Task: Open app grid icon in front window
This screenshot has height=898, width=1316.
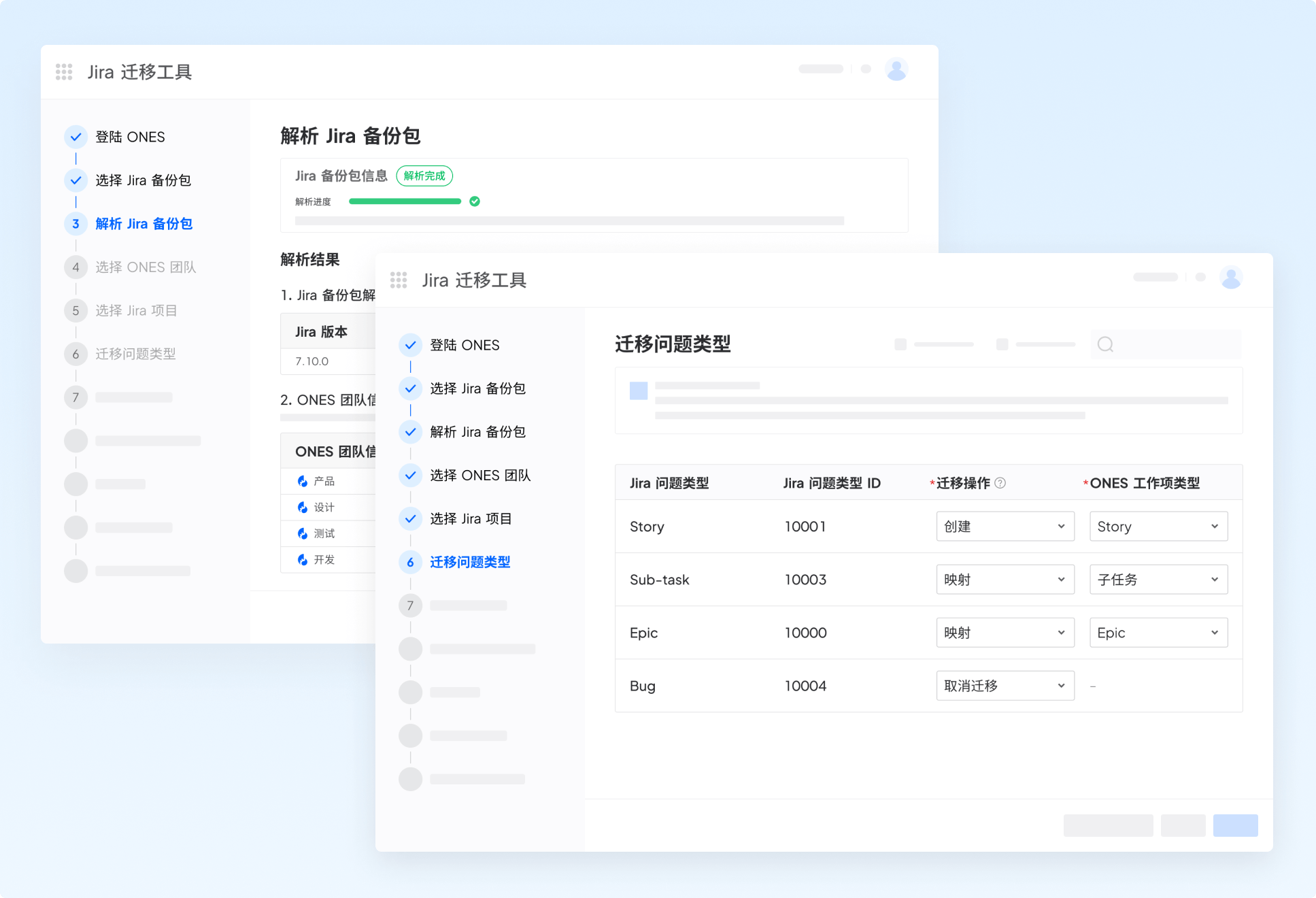Action: 399,280
